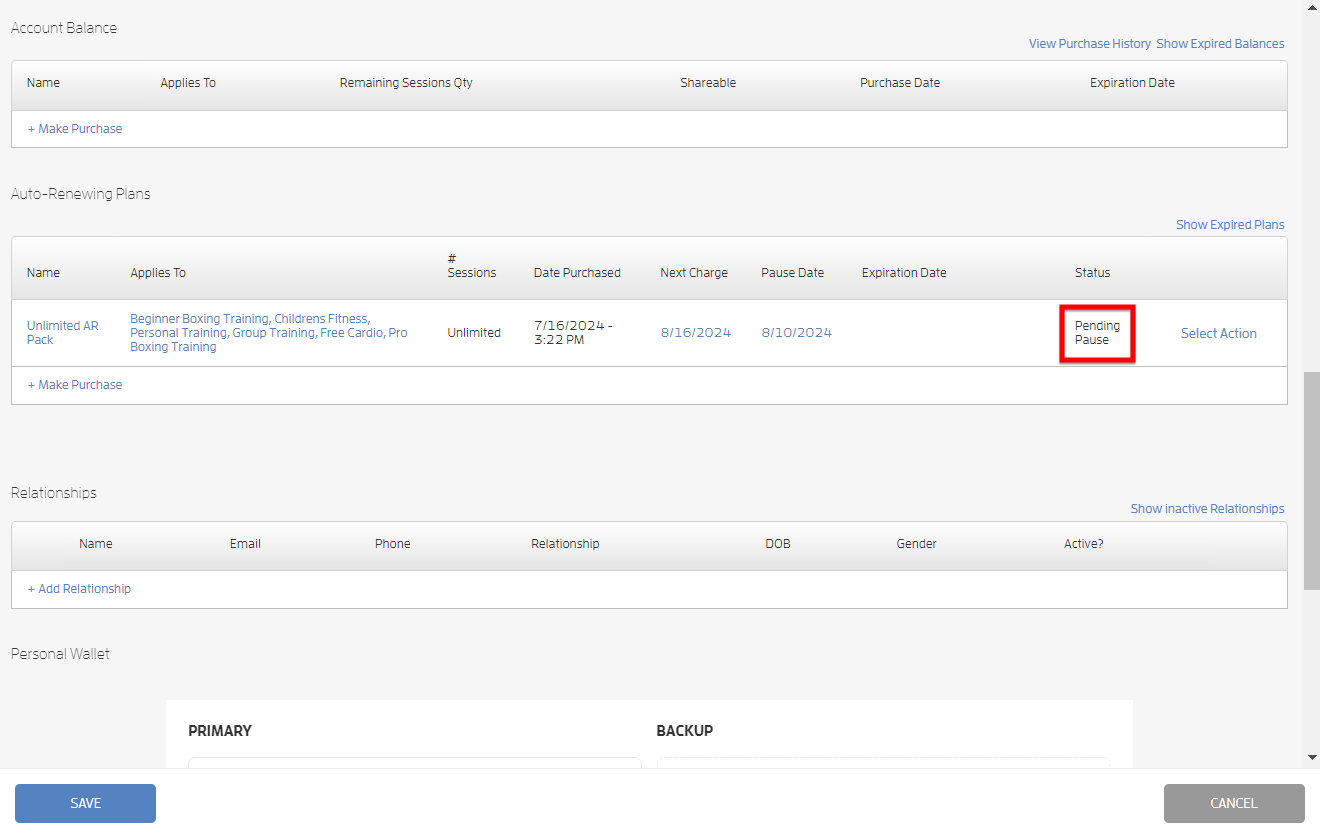Screen dimensions: 1320x834
Task: Click the 7/16/2024 - 3:22 PM purchase date
Action: [574, 333]
